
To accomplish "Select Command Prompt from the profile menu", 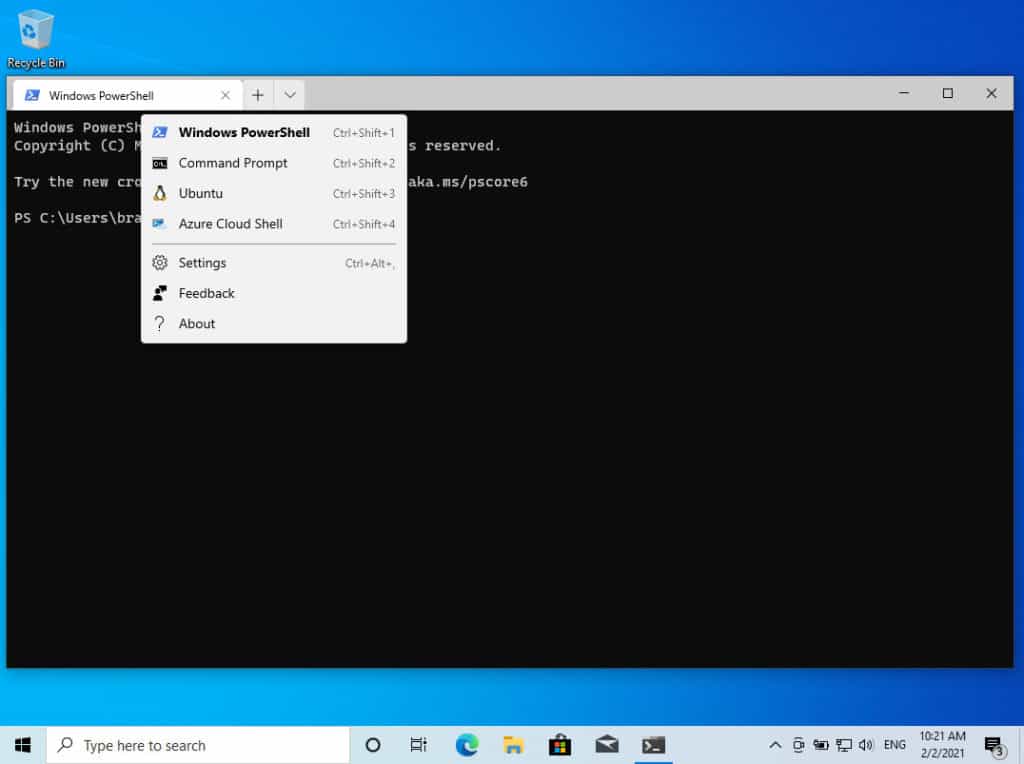I will [233, 163].
